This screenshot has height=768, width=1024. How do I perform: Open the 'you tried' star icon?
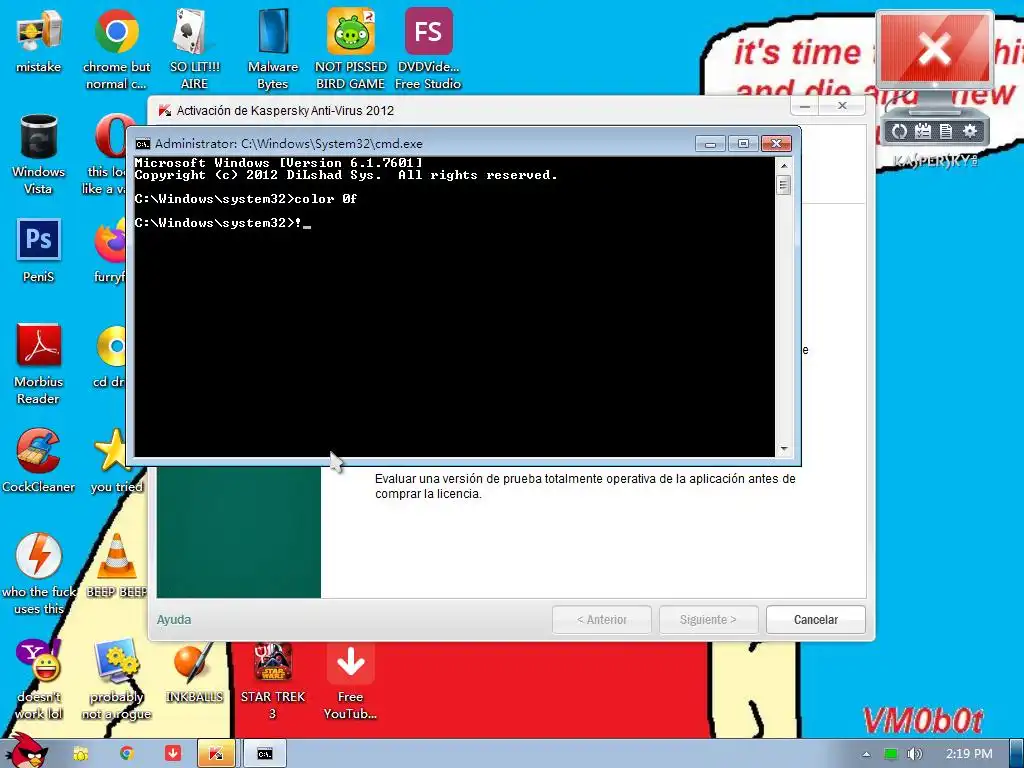(x=116, y=460)
